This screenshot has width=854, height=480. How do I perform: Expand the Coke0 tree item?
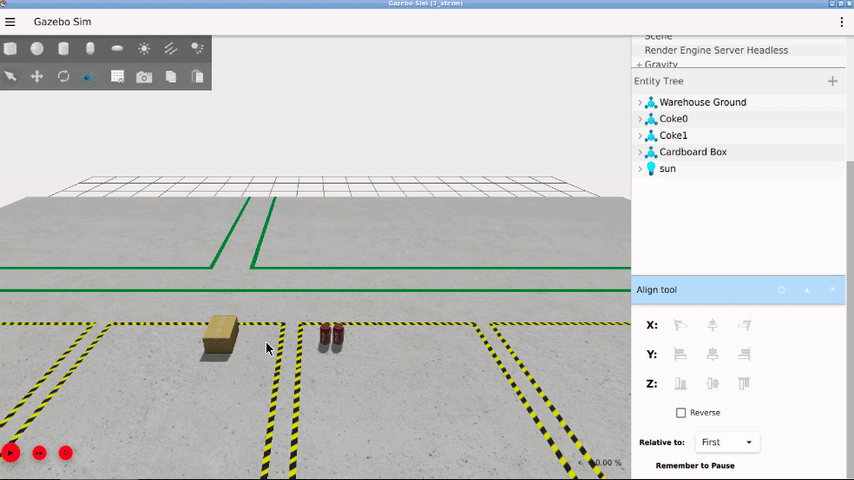pos(640,119)
